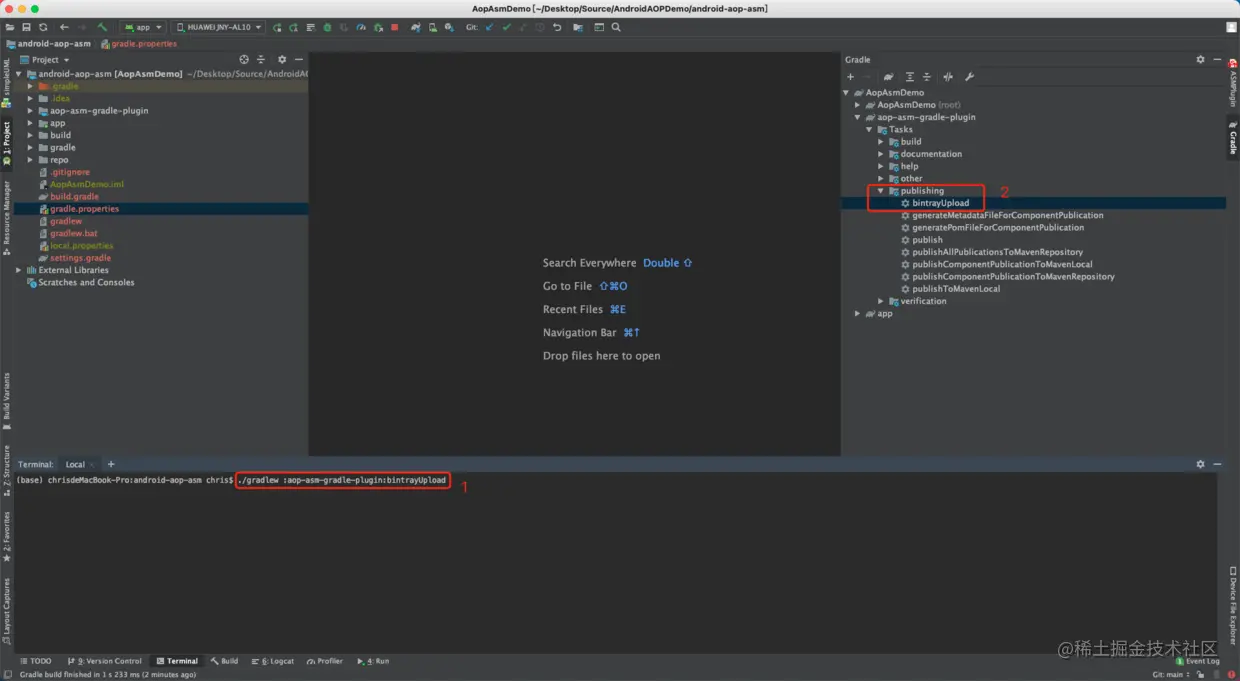Image resolution: width=1240 pixels, height=681 pixels.
Task: Collapse publishing node in Gradle tree
Action: tap(881, 191)
